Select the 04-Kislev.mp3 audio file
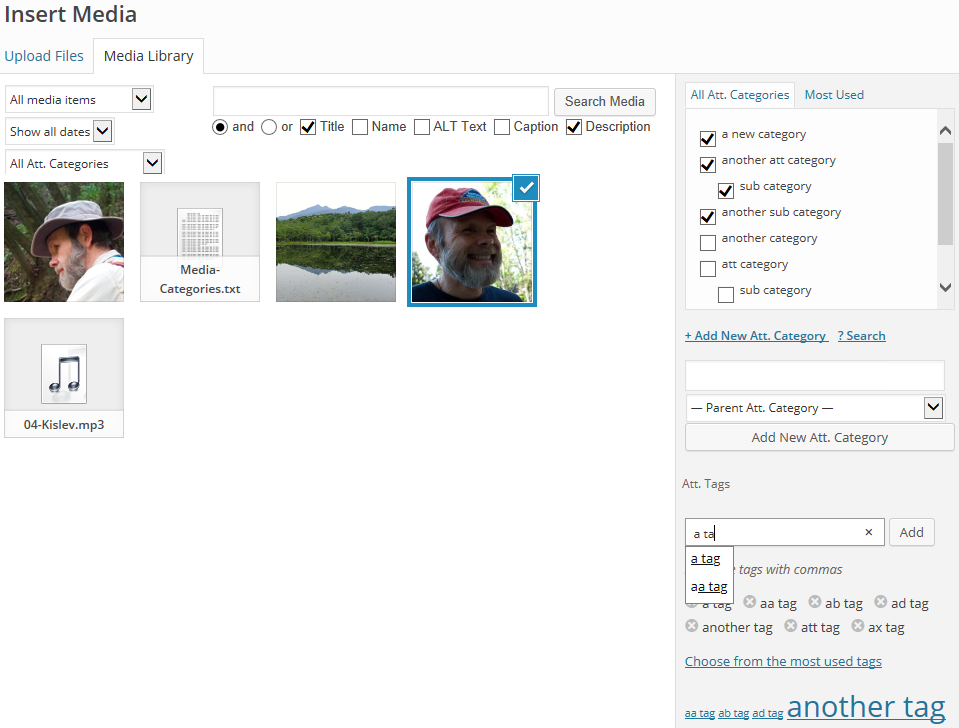Screen dimensions: 959x728 tap(64, 377)
